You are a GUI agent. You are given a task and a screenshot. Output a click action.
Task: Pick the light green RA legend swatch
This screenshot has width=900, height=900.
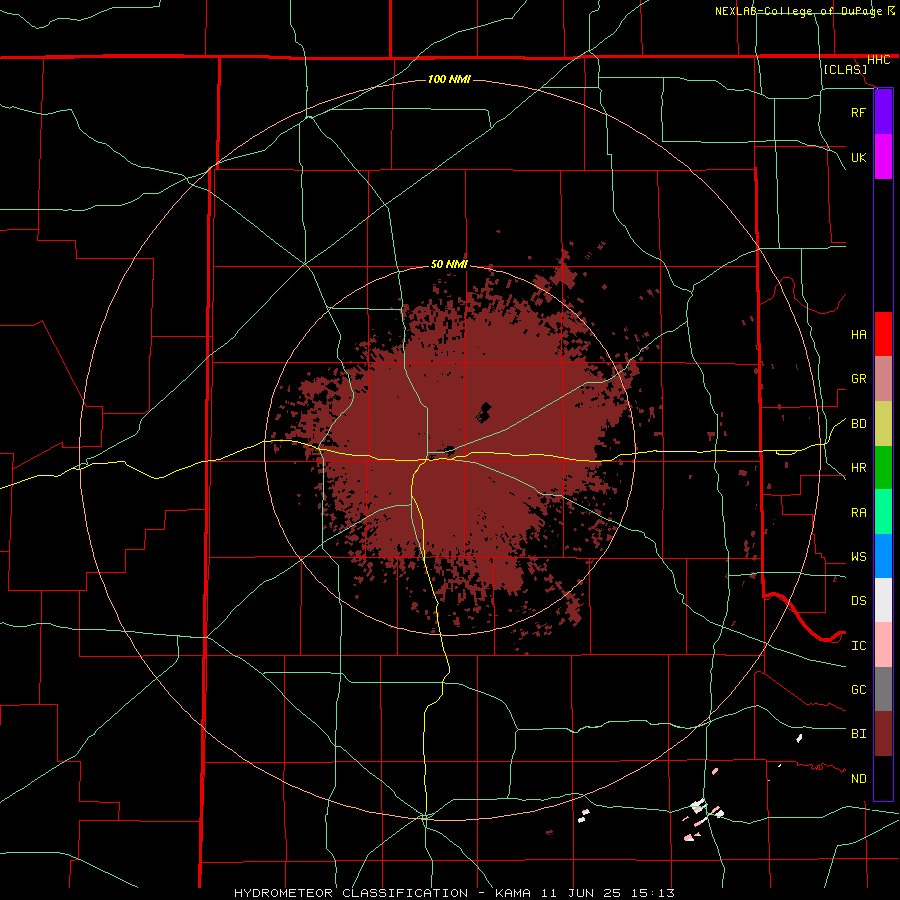883,512
